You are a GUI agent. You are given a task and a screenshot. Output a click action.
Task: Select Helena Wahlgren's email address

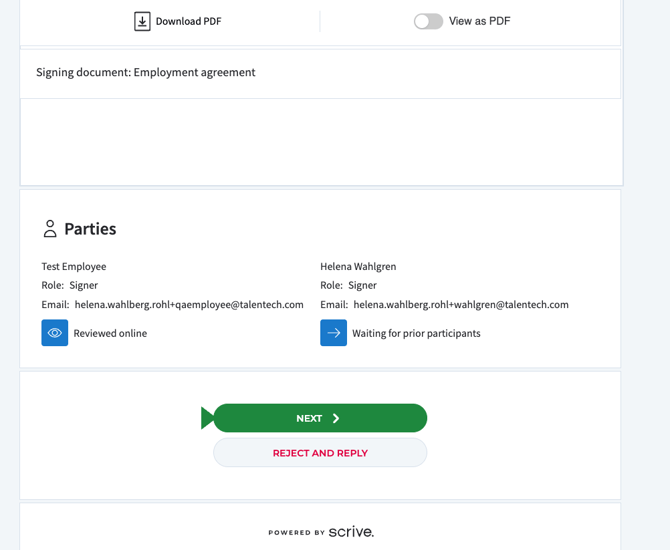(x=460, y=305)
